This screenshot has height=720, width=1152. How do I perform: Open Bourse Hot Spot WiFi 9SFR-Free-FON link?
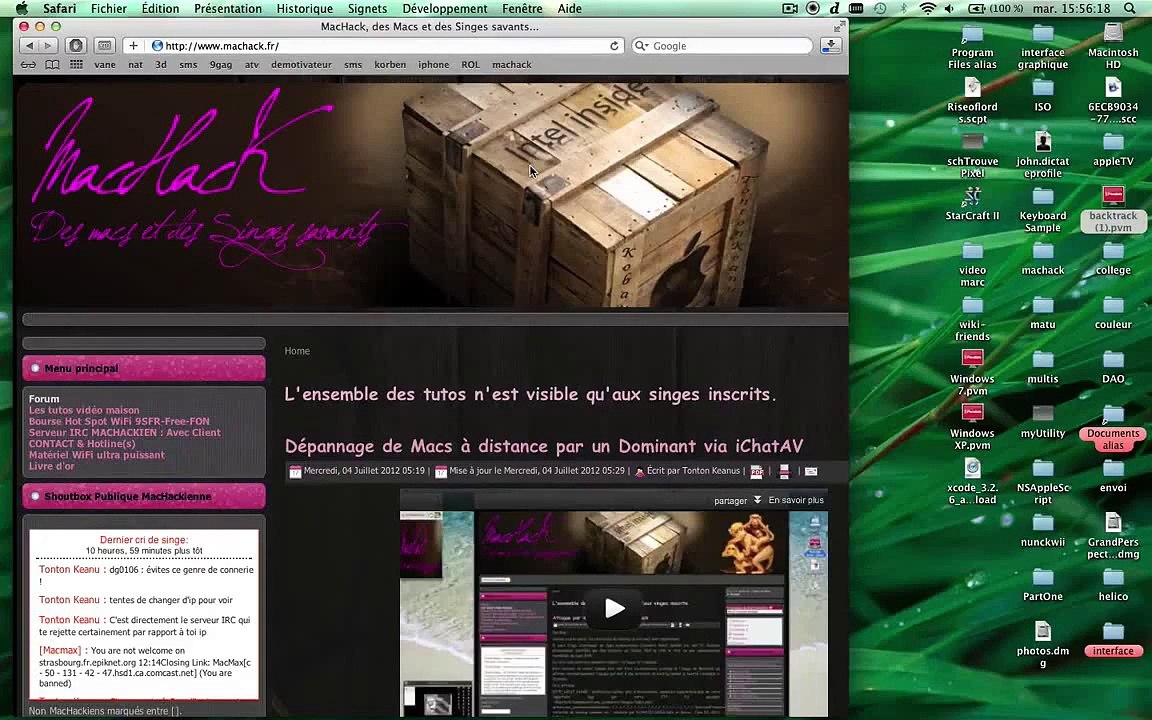pyautogui.click(x=119, y=421)
